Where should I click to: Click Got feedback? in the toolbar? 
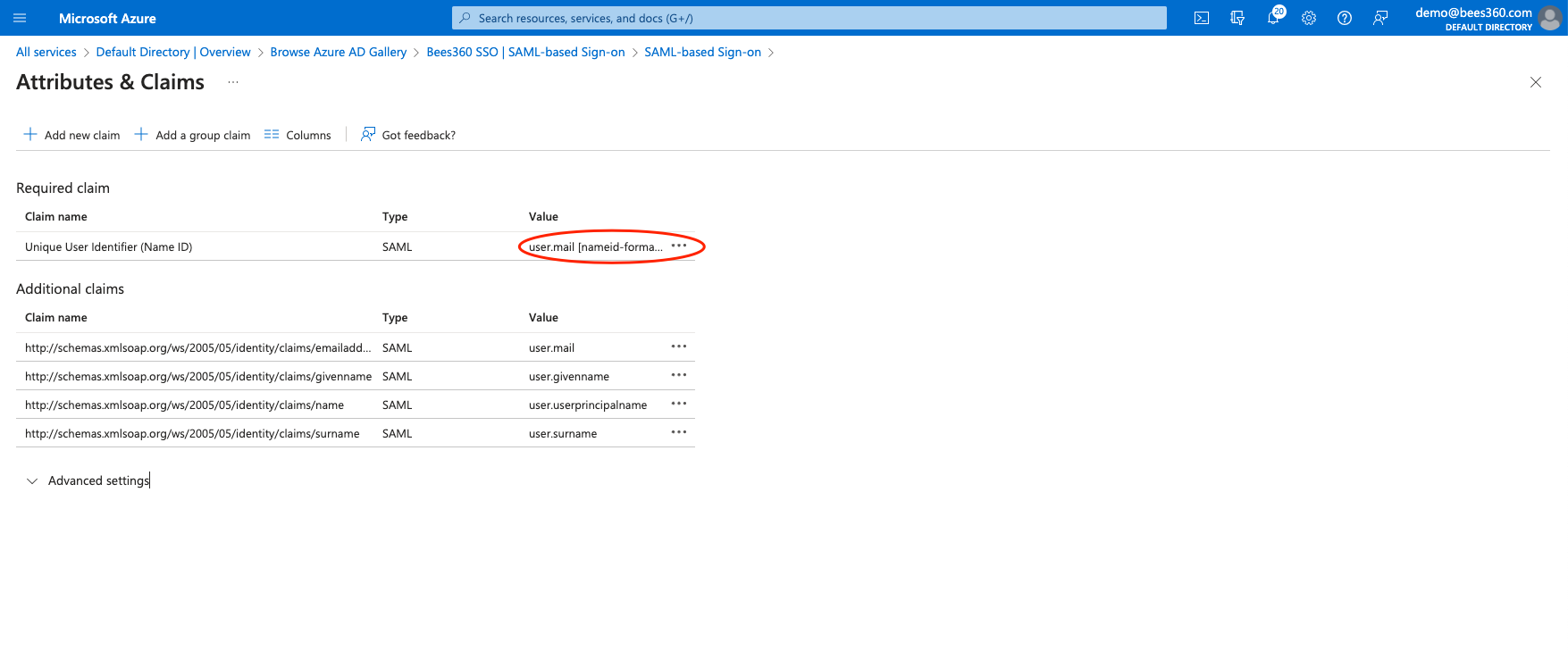407,135
